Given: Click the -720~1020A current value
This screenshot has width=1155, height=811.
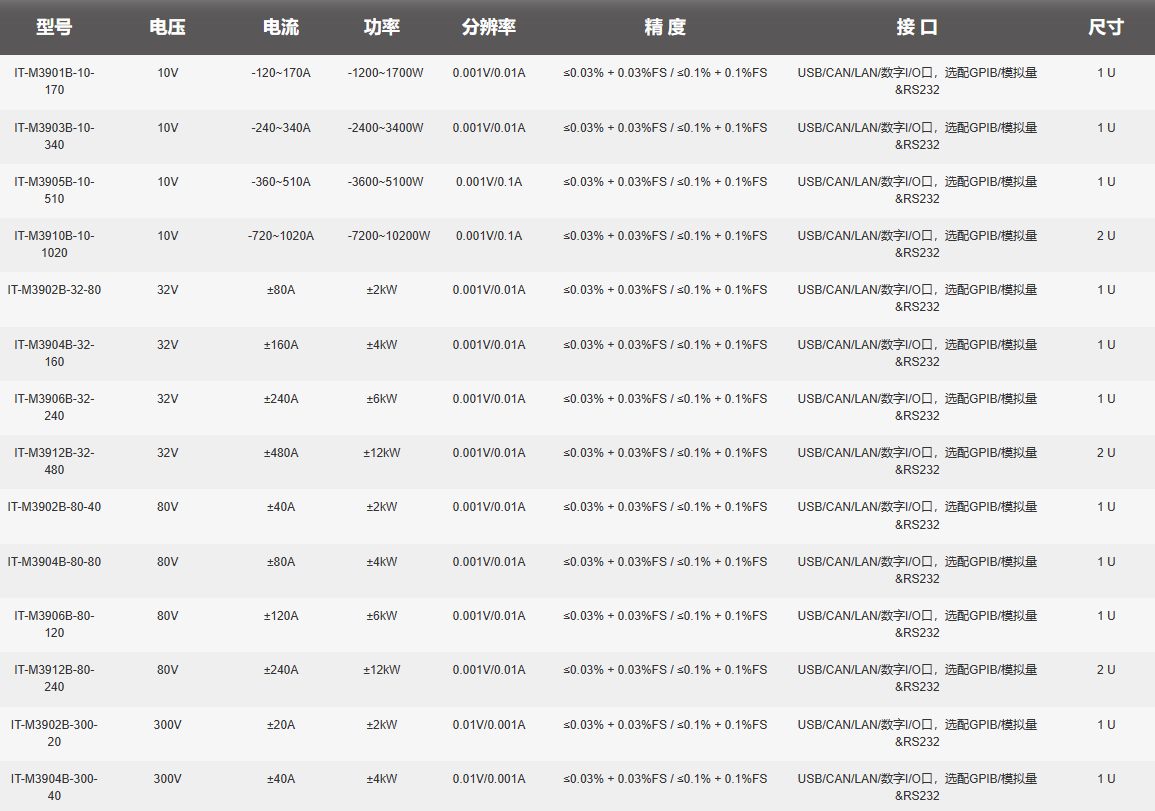Looking at the screenshot, I should (x=281, y=236).
